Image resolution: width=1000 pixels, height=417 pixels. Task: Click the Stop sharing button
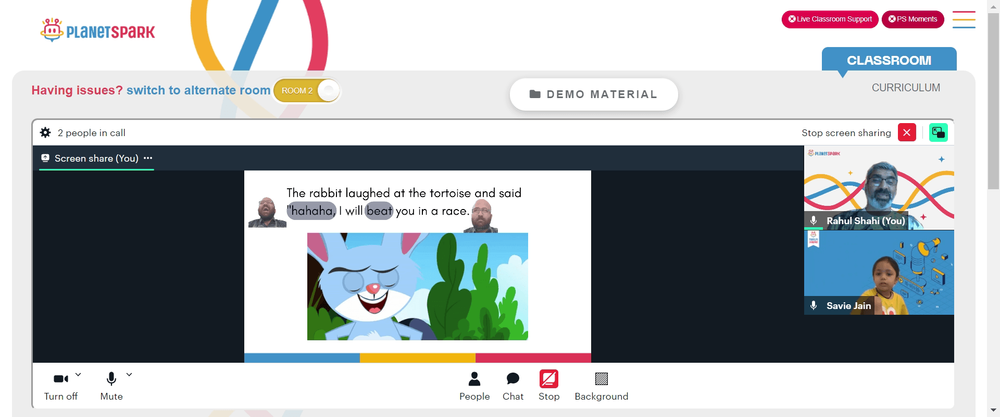548,386
